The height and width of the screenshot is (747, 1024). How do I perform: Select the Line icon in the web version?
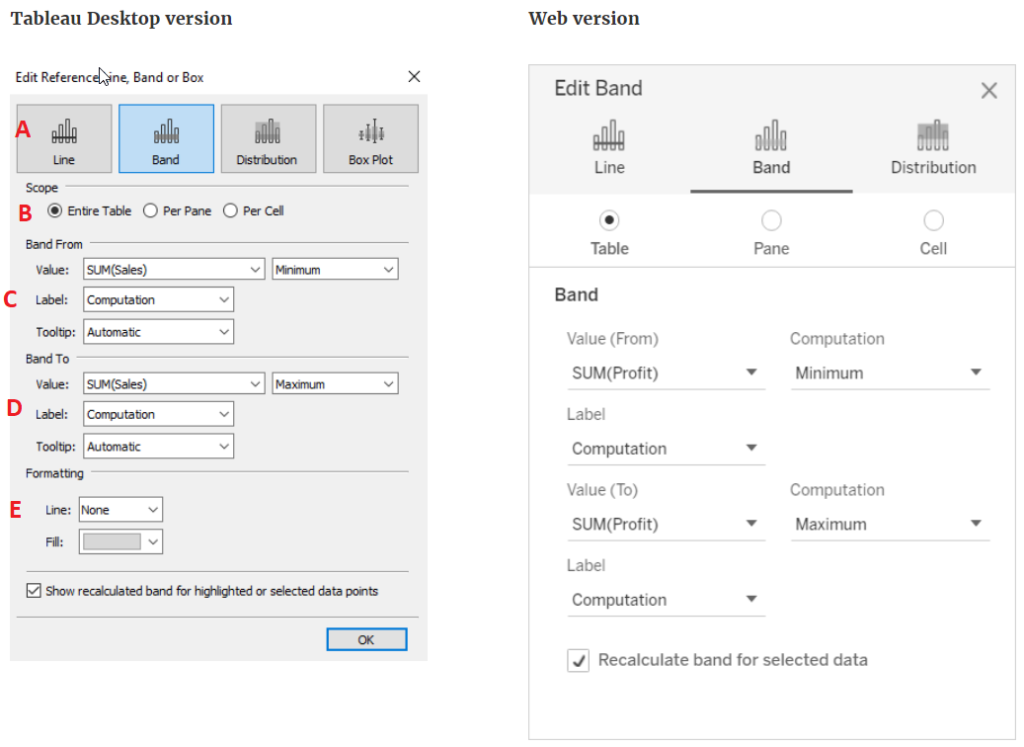(609, 146)
